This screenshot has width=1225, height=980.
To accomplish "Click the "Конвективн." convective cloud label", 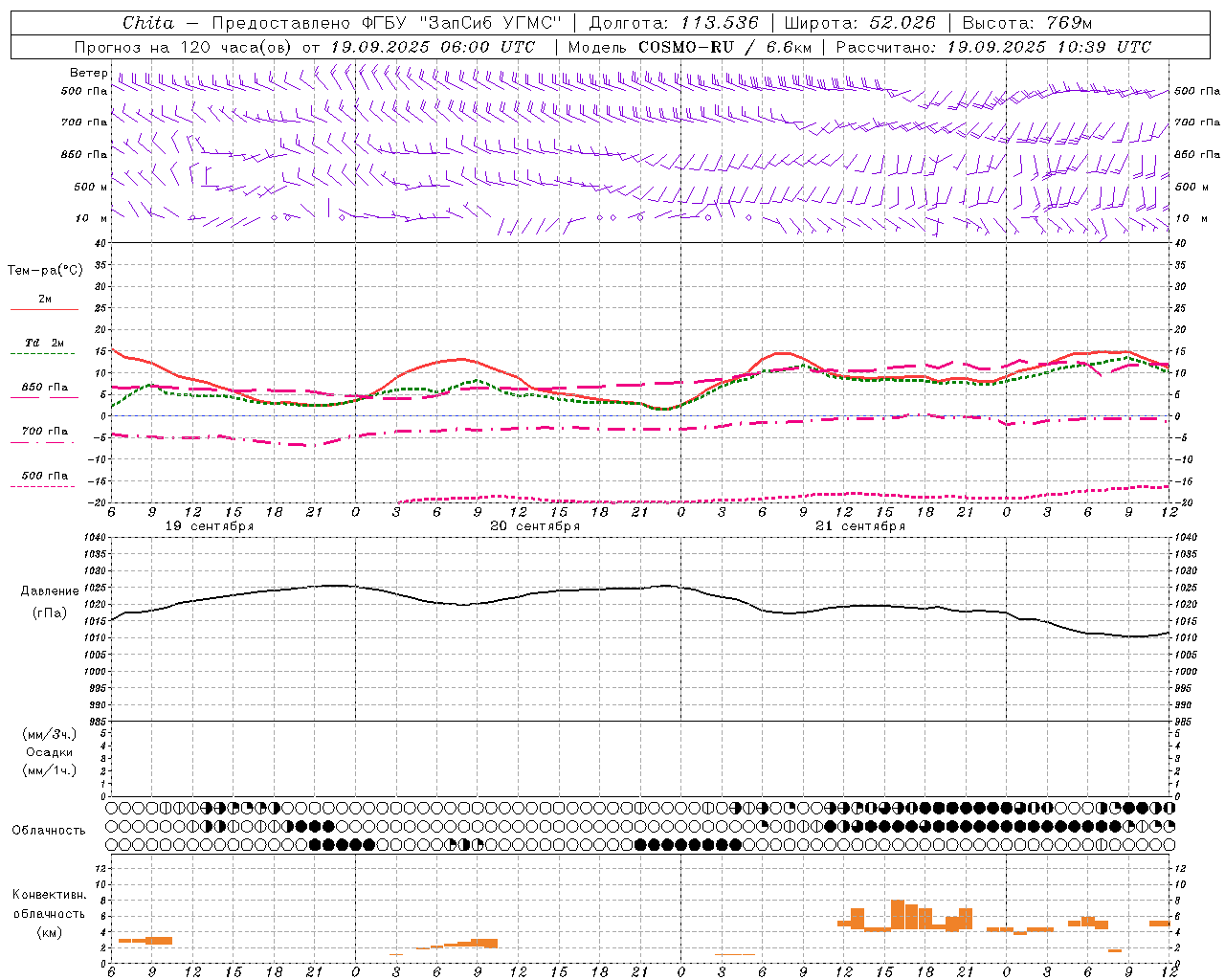I will point(50,895).
